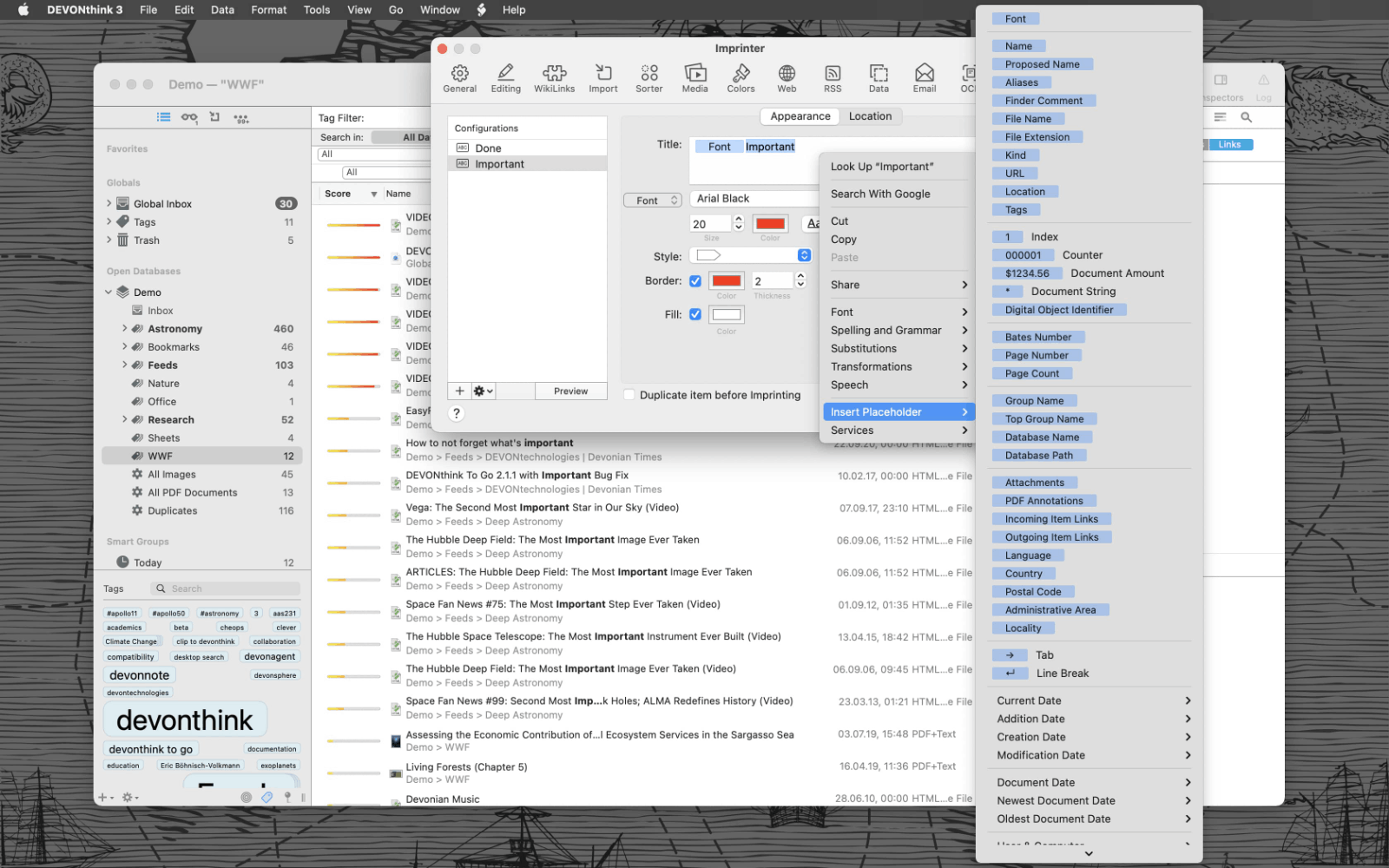Open the Font popup button
The image size is (1389, 868).
652,201
